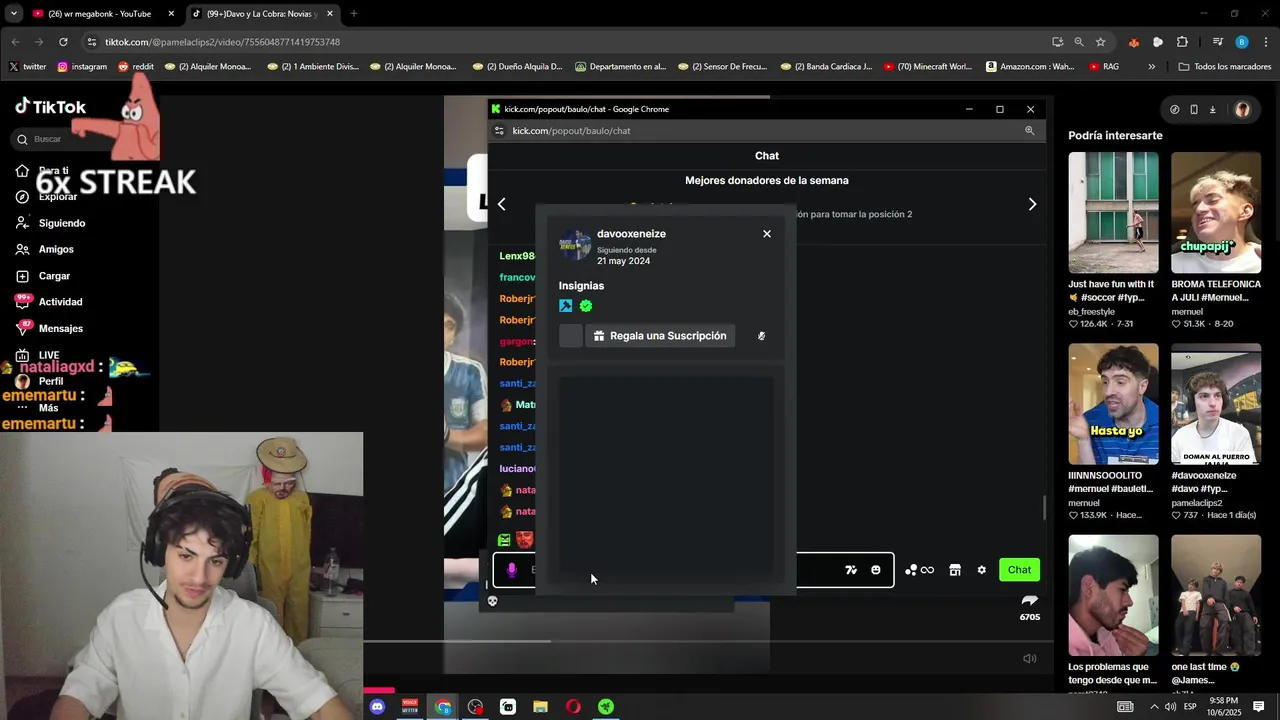This screenshot has height=720, width=1280.
Task: Open the RAG bookmark
Action: [x=1104, y=67]
